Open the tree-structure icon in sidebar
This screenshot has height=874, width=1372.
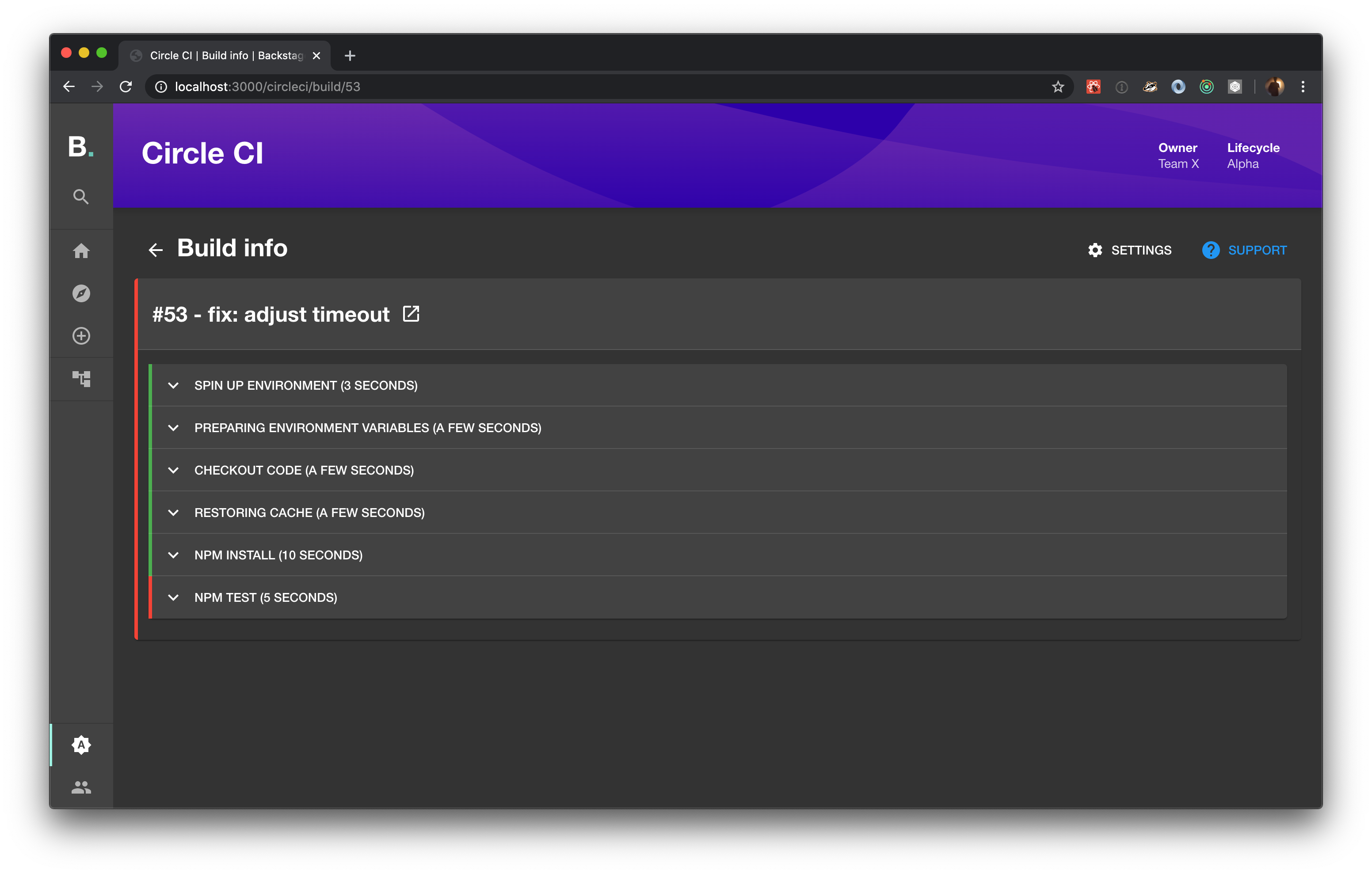[81, 378]
